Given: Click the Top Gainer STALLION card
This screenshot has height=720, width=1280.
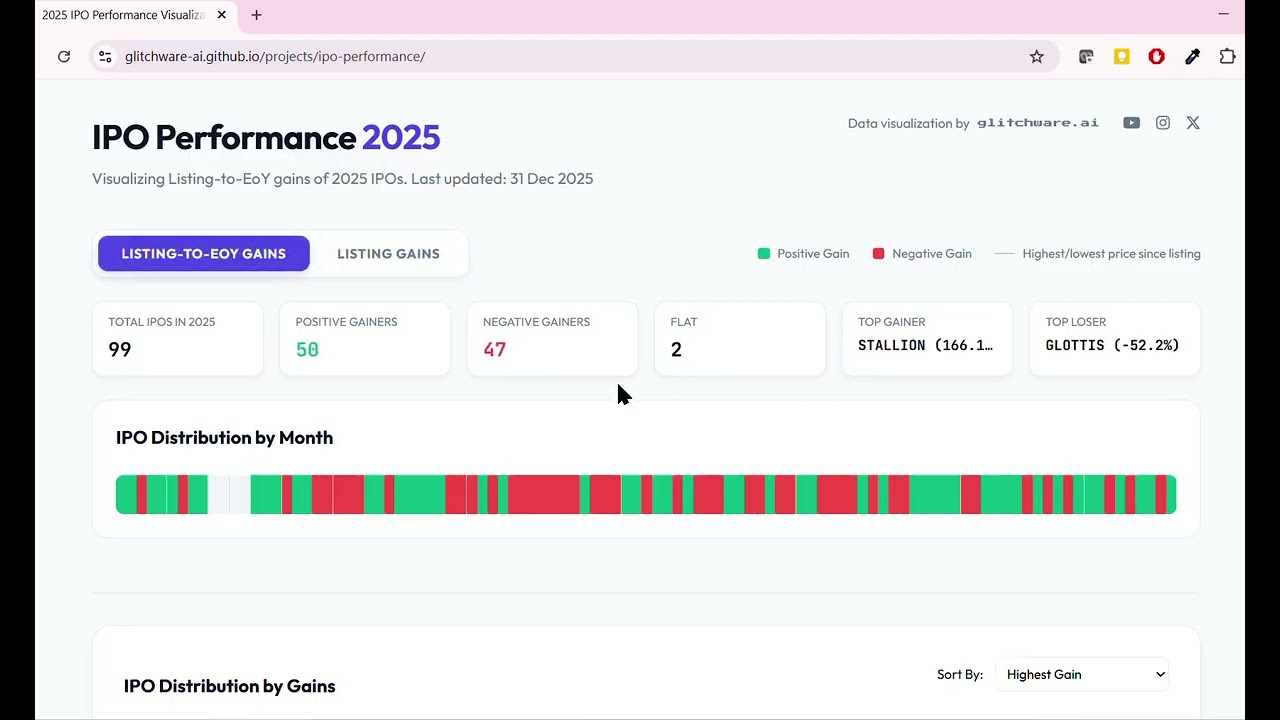Looking at the screenshot, I should click(927, 339).
